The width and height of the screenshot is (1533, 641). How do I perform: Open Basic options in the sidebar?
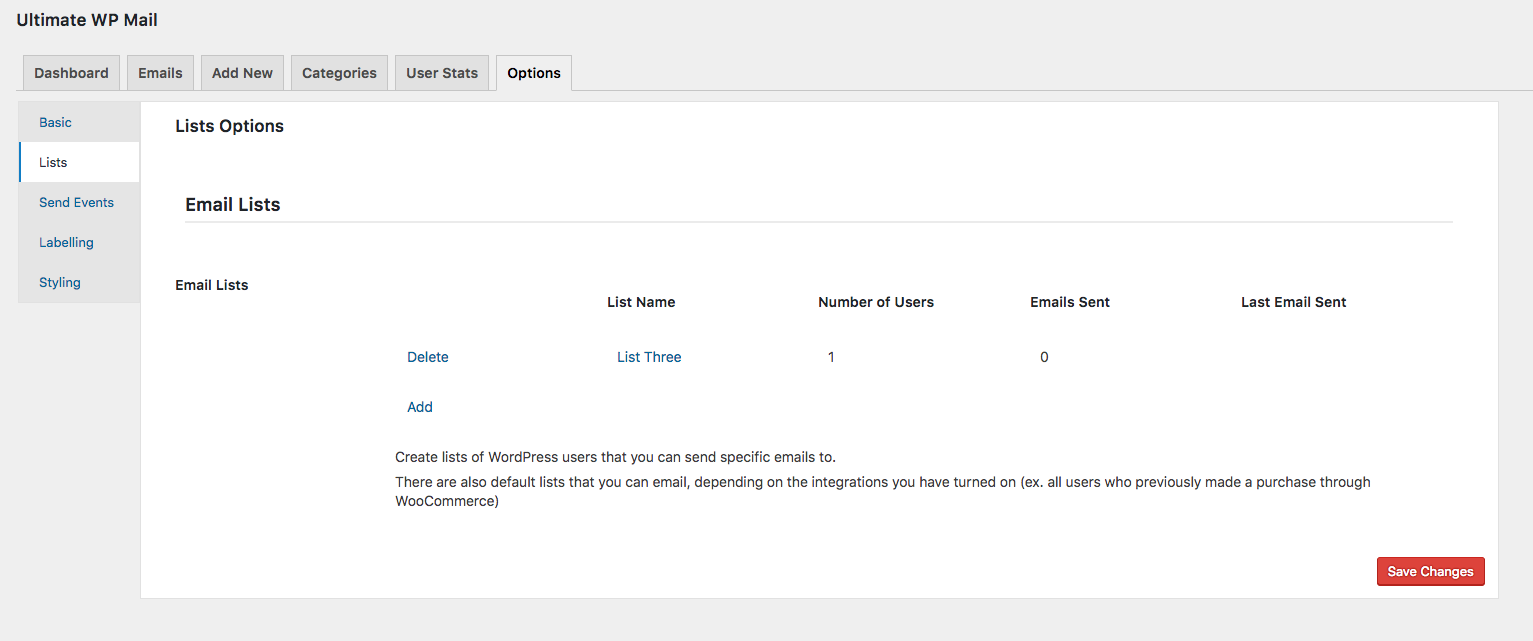(56, 122)
